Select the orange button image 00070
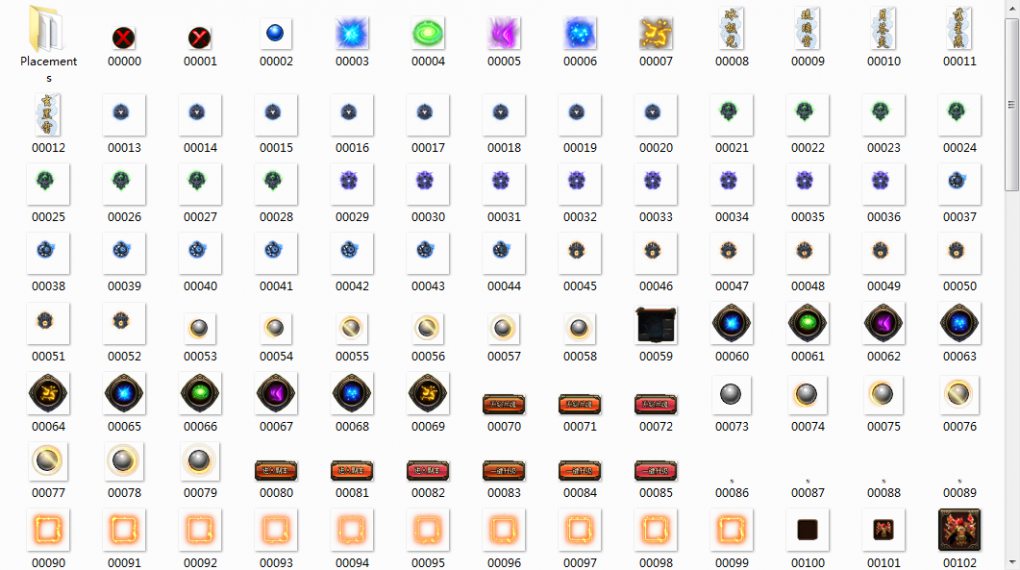The image size is (1020, 570). coord(504,404)
